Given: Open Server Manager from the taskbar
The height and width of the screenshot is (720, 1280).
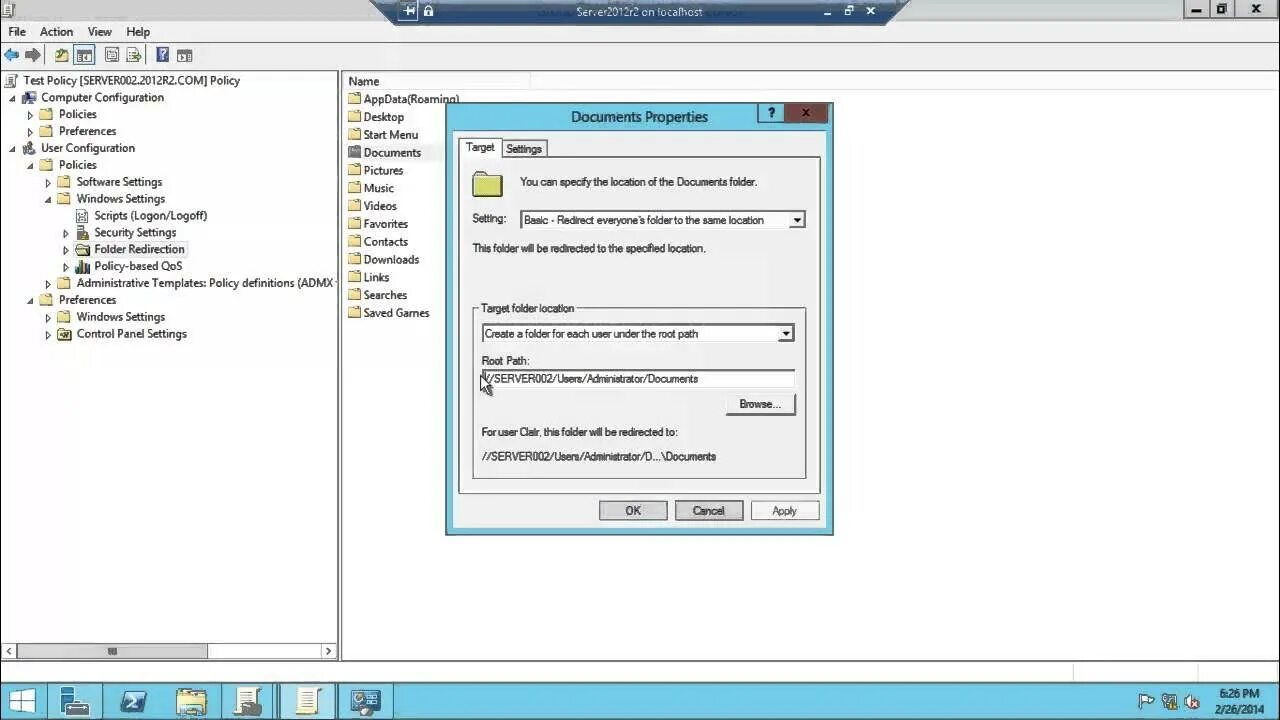Looking at the screenshot, I should (x=75, y=701).
